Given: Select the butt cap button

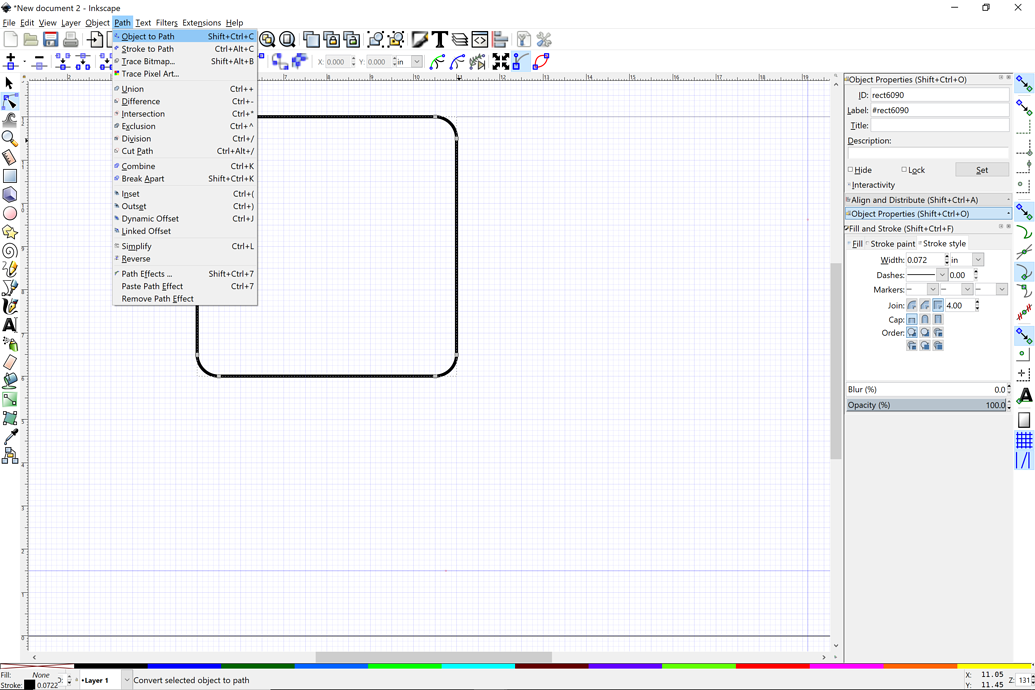Looking at the screenshot, I should pyautogui.click(x=912, y=320).
